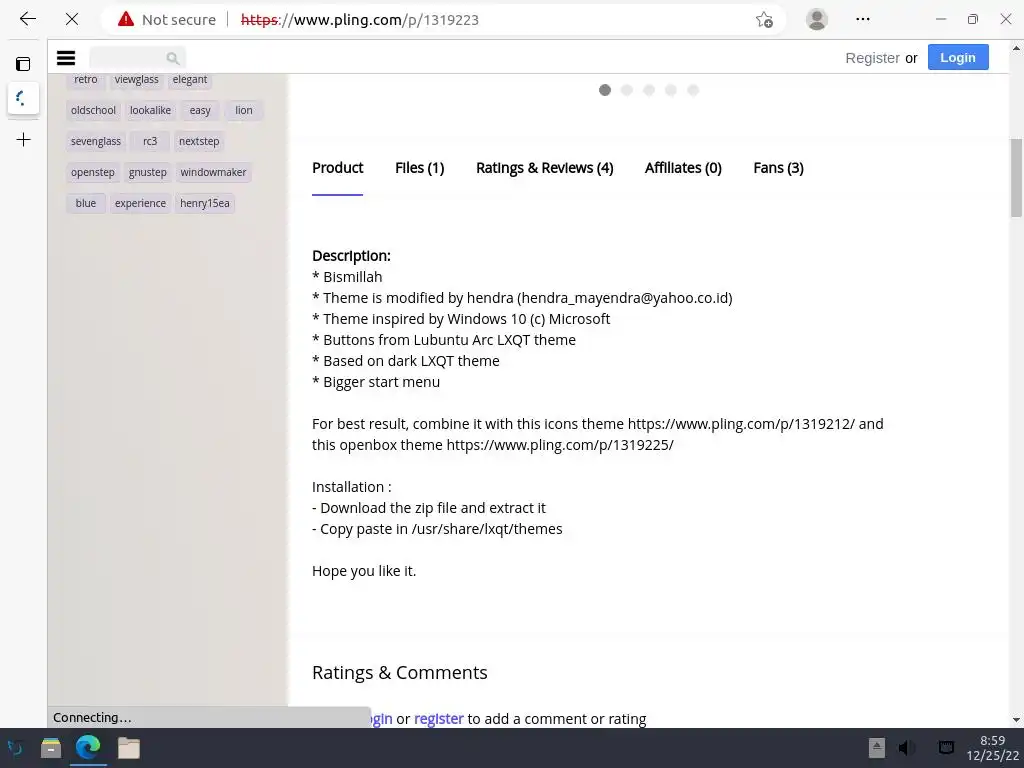Open the LXQt start menu in taskbar

[x=15, y=748]
